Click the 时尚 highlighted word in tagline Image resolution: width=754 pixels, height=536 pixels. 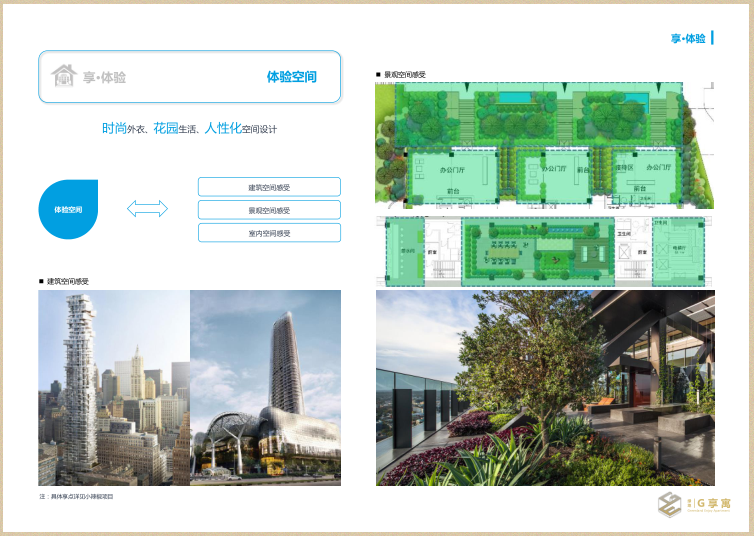(x=114, y=129)
